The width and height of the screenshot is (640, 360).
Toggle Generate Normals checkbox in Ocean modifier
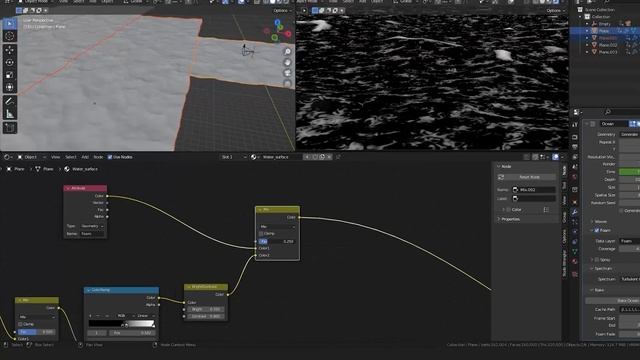click(621, 211)
